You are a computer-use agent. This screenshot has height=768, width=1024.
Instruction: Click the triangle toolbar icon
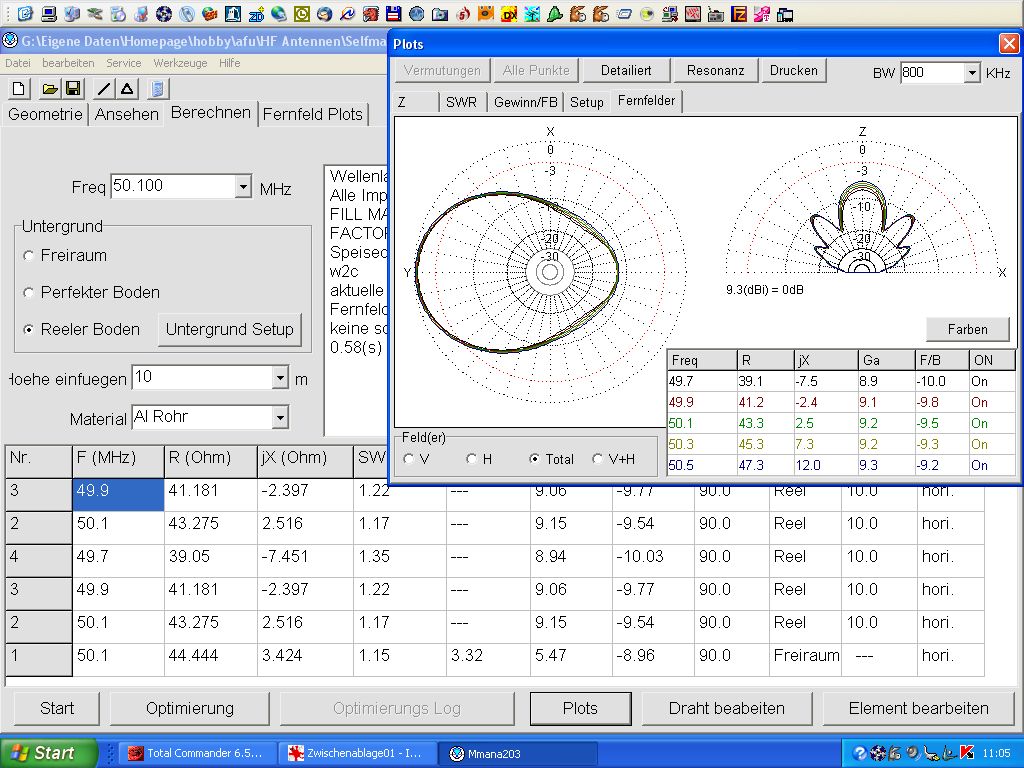[127, 89]
